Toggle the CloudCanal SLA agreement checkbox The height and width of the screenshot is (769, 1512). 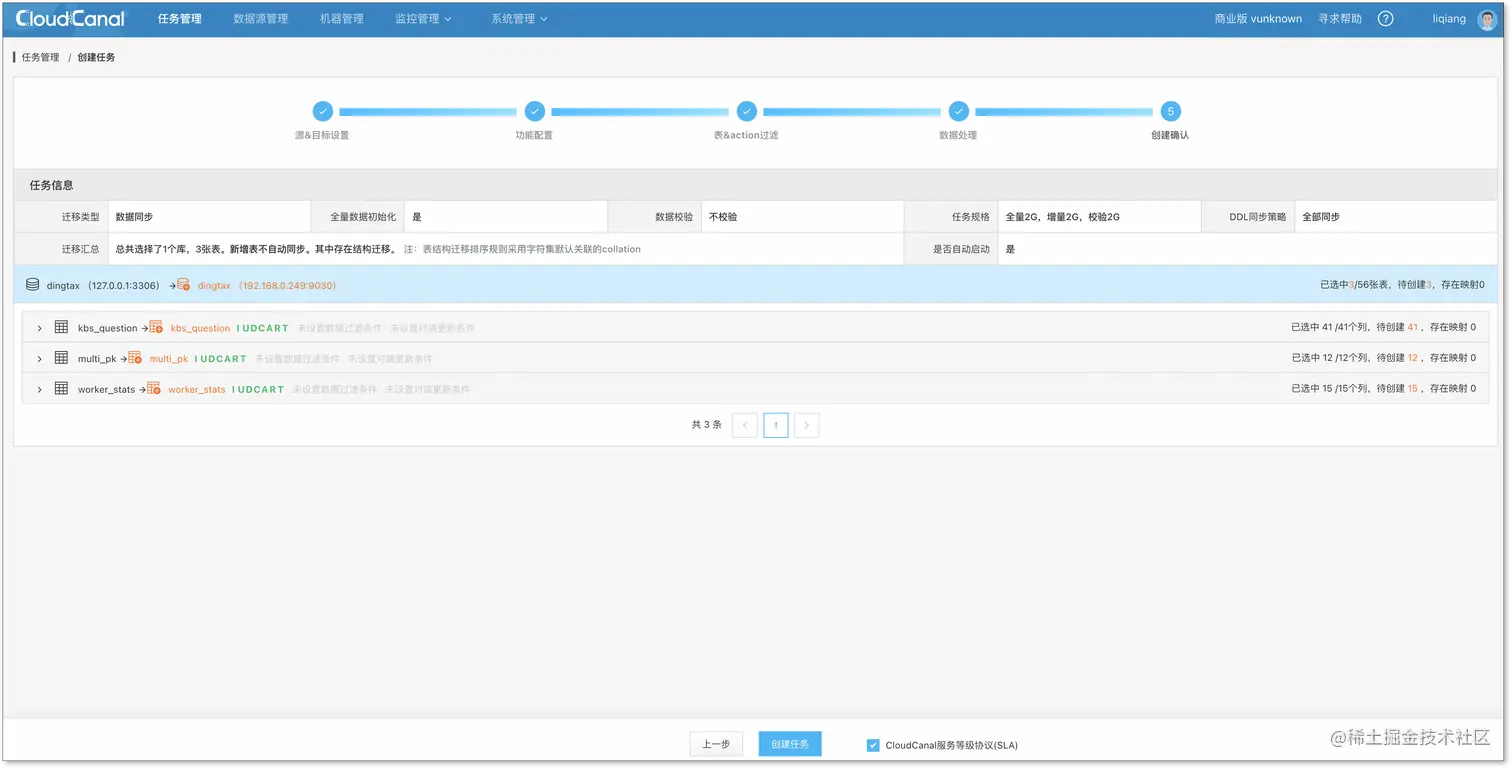[873, 745]
